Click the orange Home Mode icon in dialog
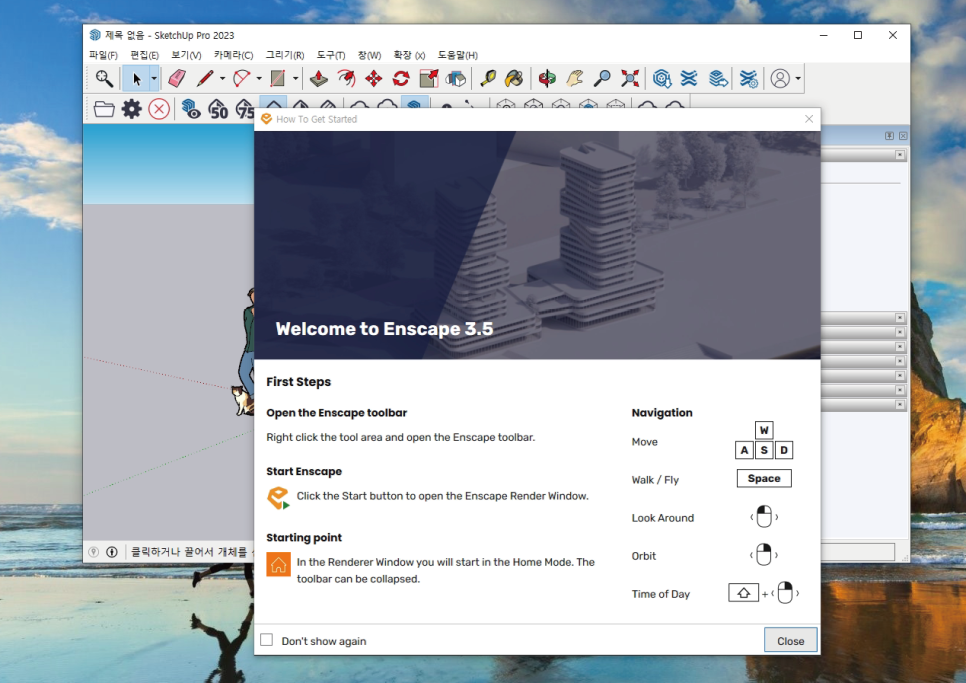Screen dimensions: 966x683 tap(278, 564)
